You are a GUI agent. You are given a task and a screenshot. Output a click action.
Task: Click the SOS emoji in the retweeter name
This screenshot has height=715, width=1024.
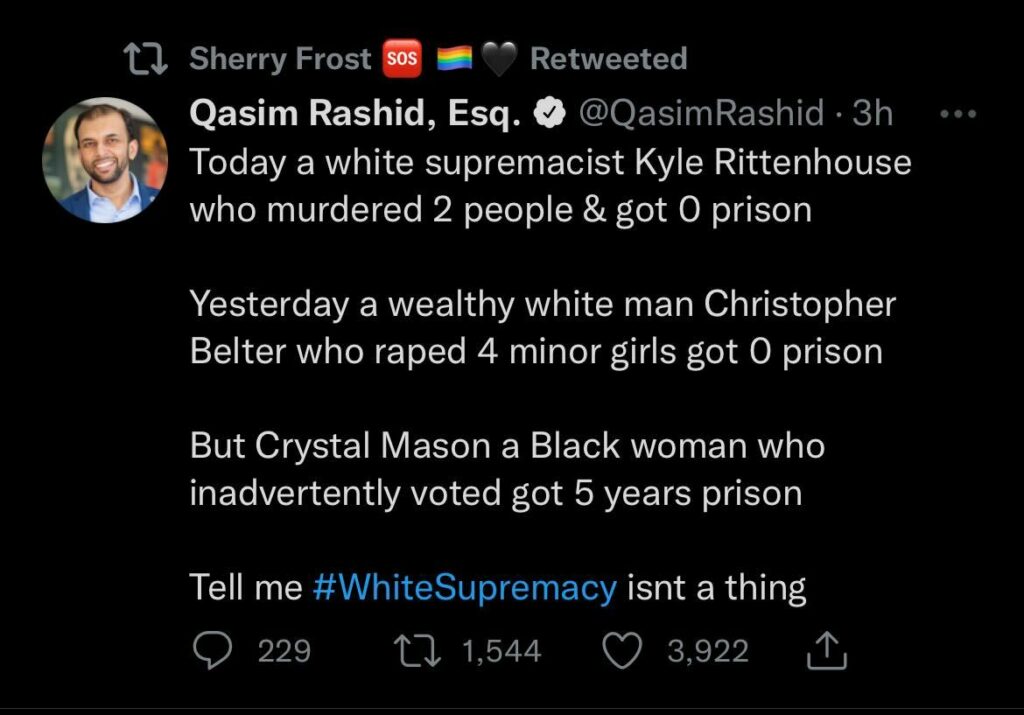pos(402,59)
